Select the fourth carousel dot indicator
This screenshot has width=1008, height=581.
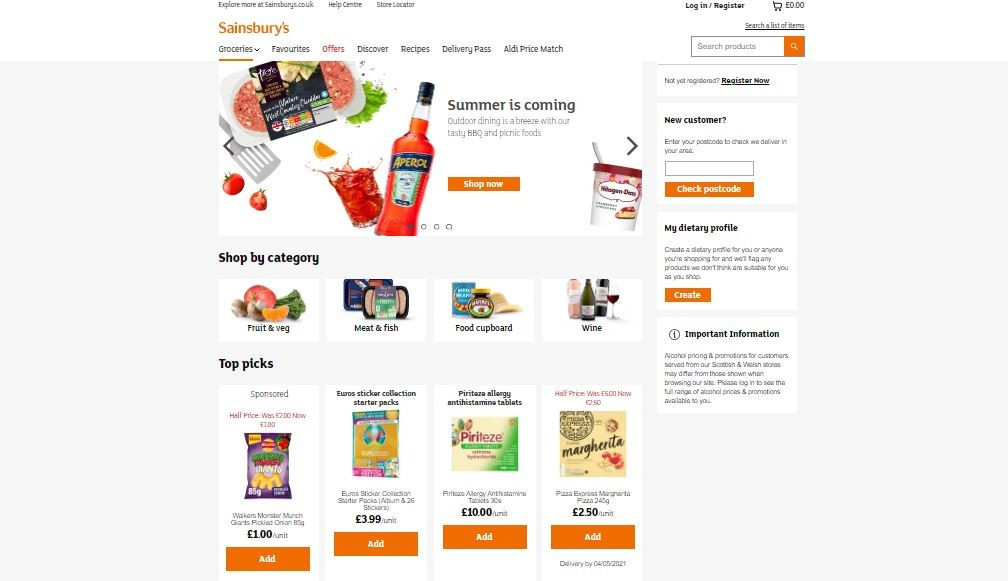click(x=449, y=227)
